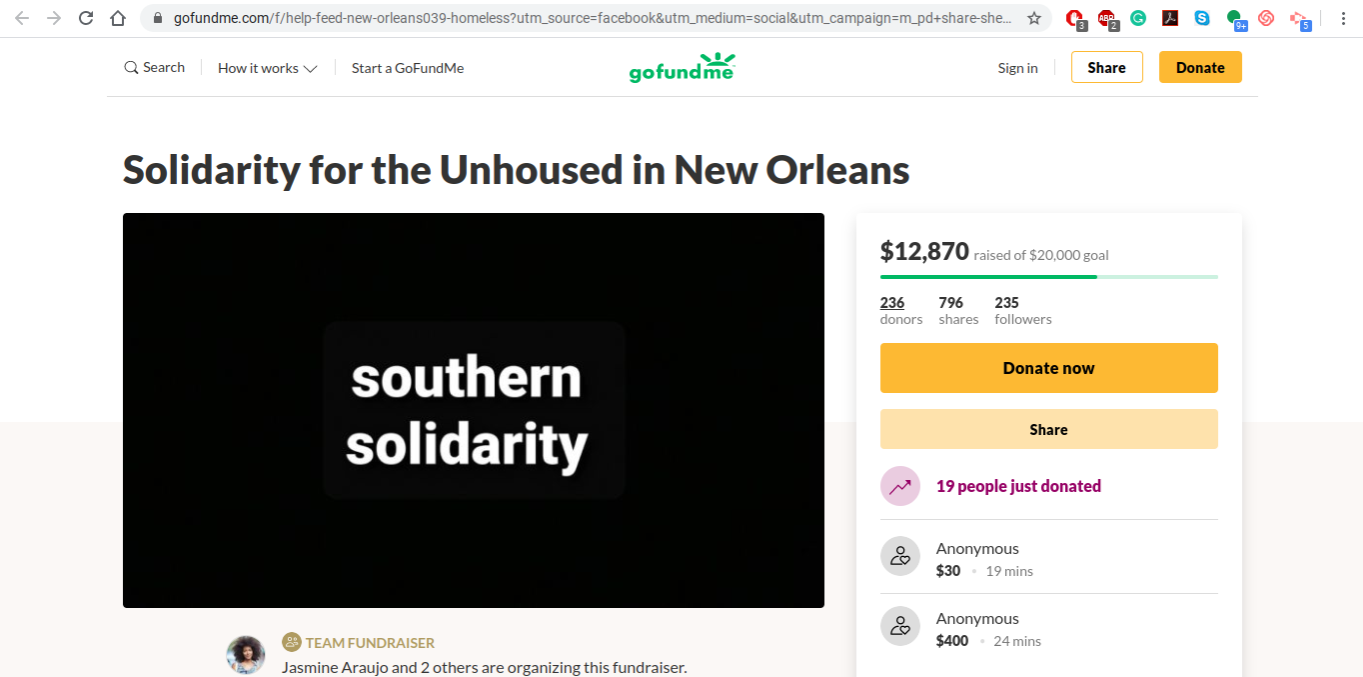Screen dimensions: 1363x677
Task: Go to the browser home page
Action: click(118, 18)
